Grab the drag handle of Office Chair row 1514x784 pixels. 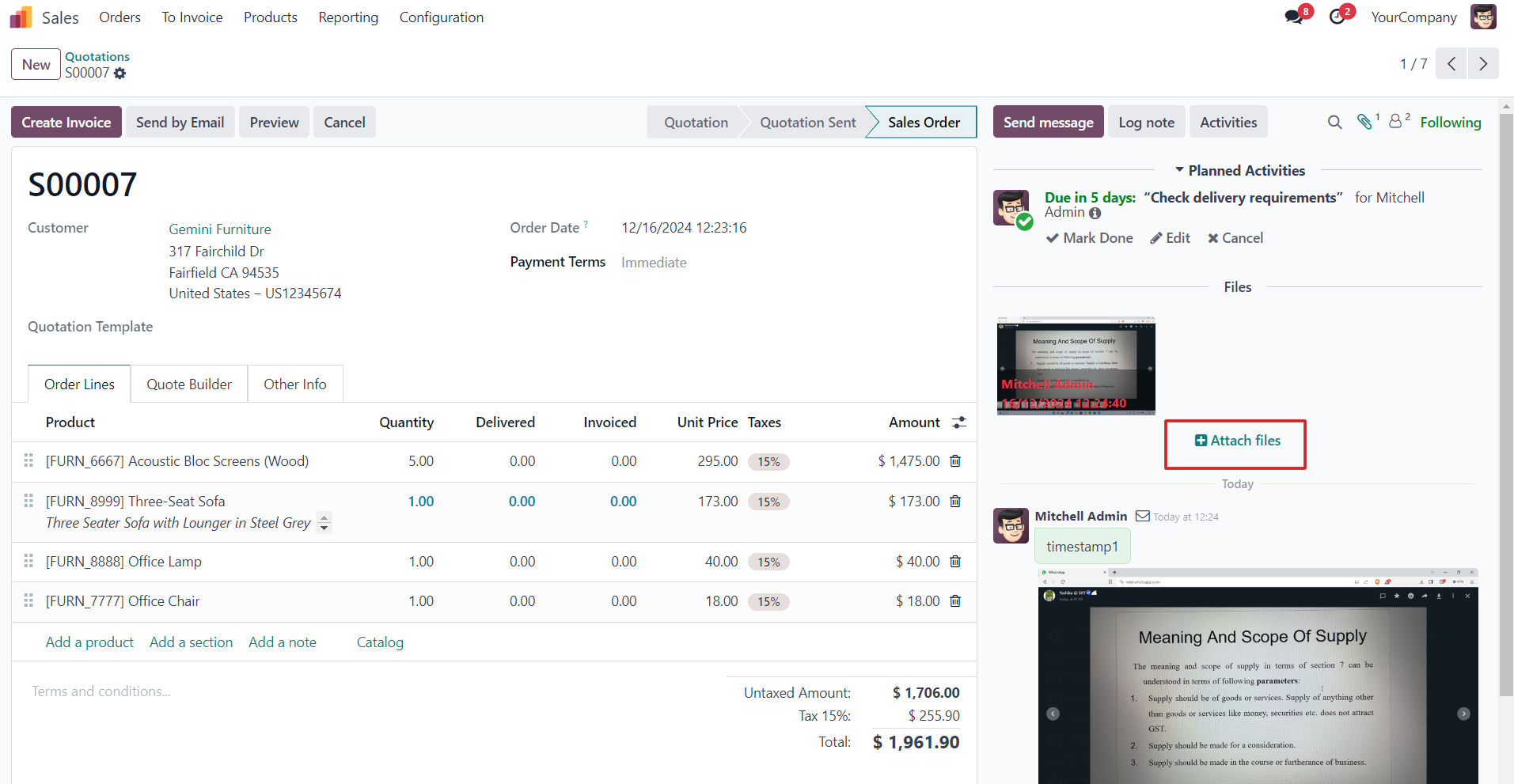tap(28, 600)
